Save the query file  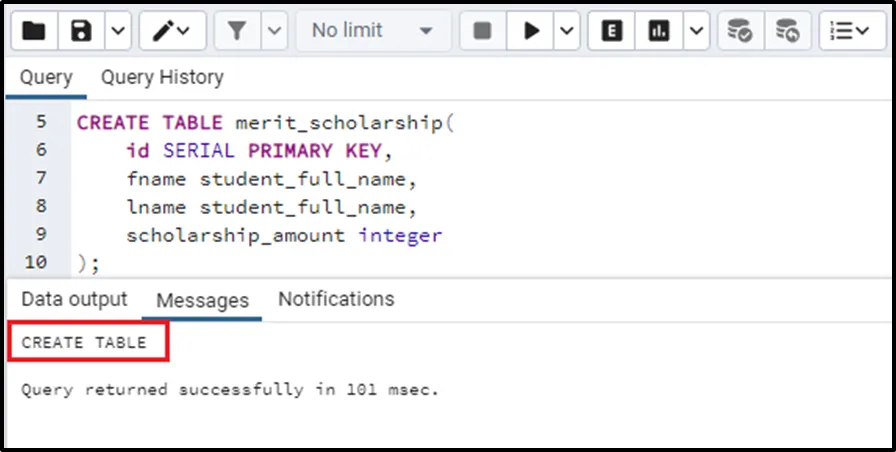pos(82,31)
